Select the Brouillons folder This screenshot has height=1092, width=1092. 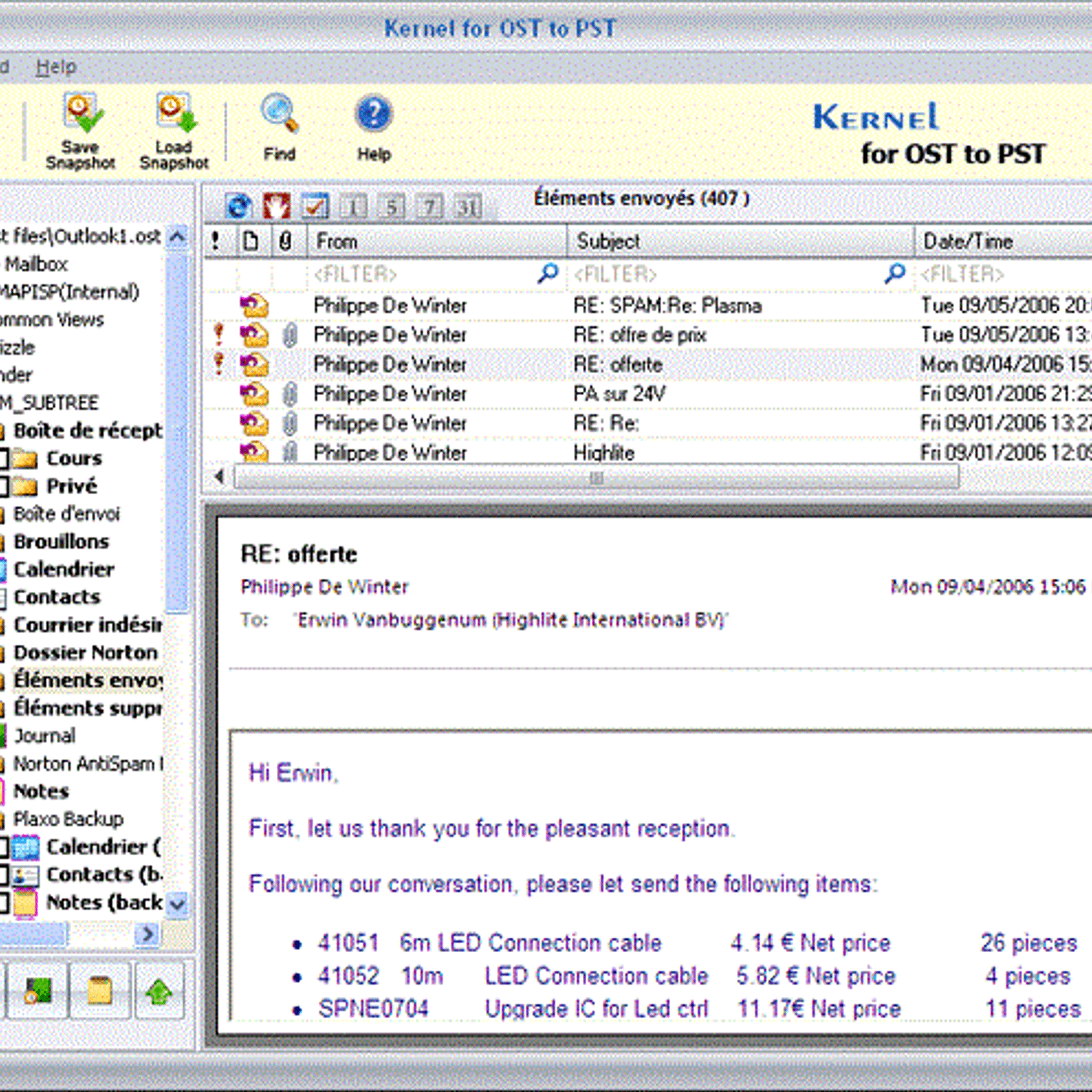click(x=61, y=542)
